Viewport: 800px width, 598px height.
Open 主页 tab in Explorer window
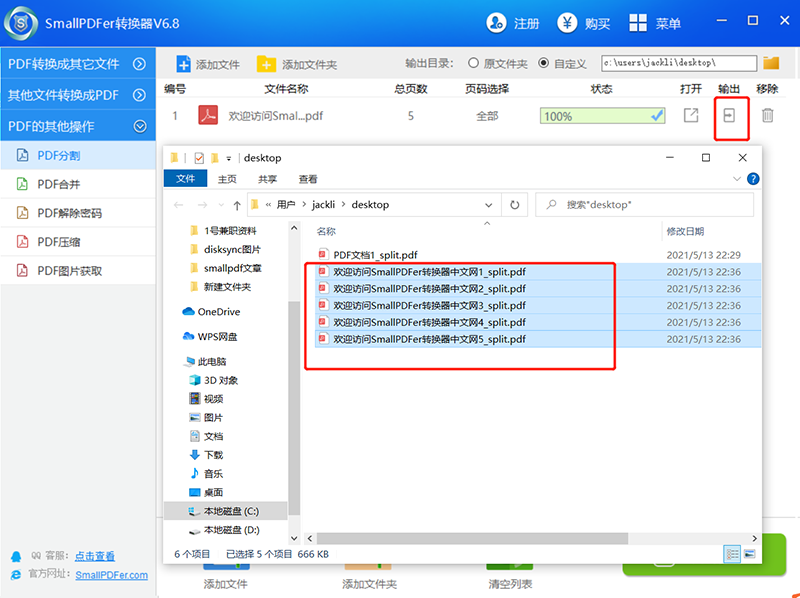pyautogui.click(x=227, y=179)
